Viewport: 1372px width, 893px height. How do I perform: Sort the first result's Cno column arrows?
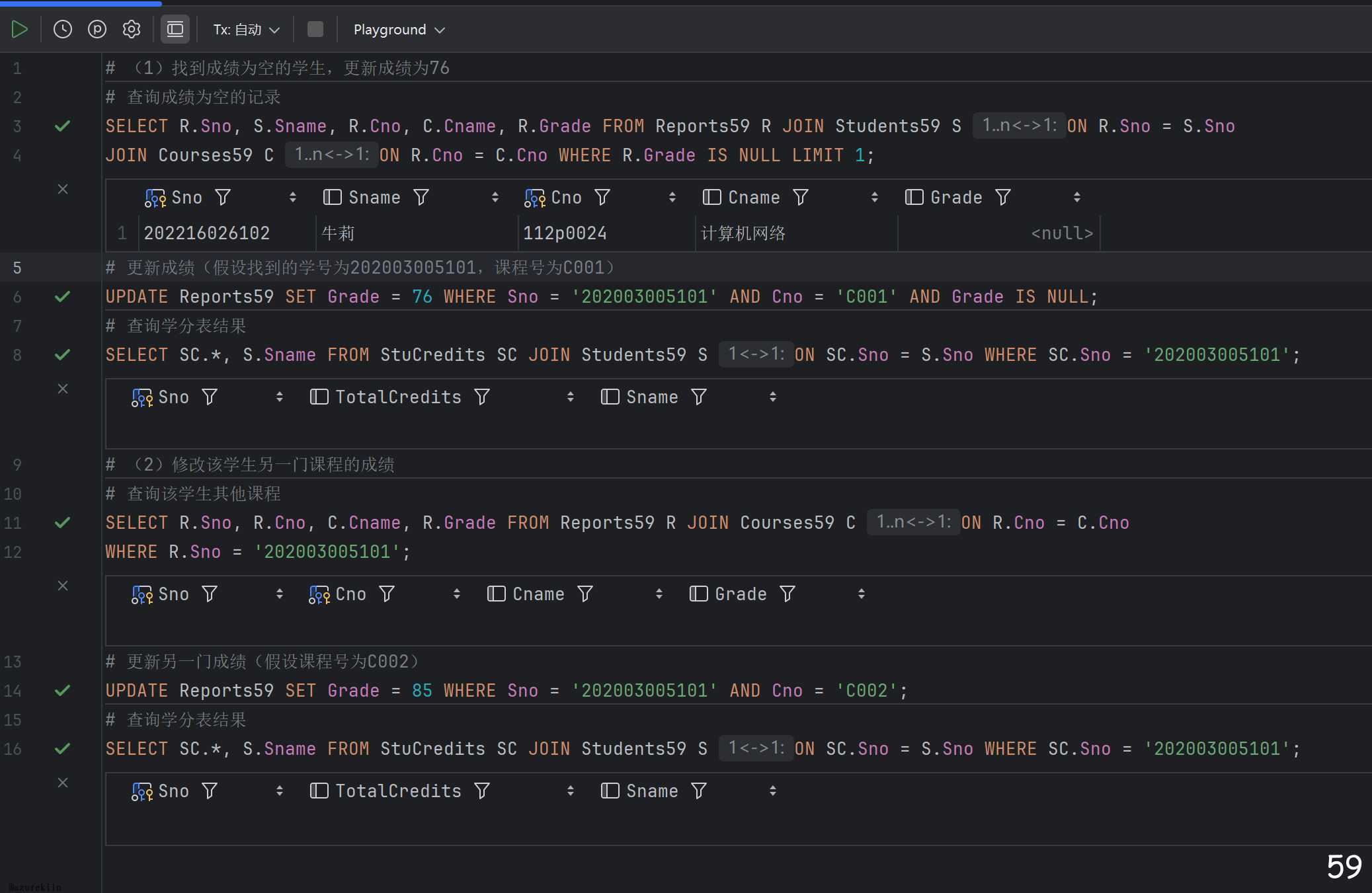672,197
